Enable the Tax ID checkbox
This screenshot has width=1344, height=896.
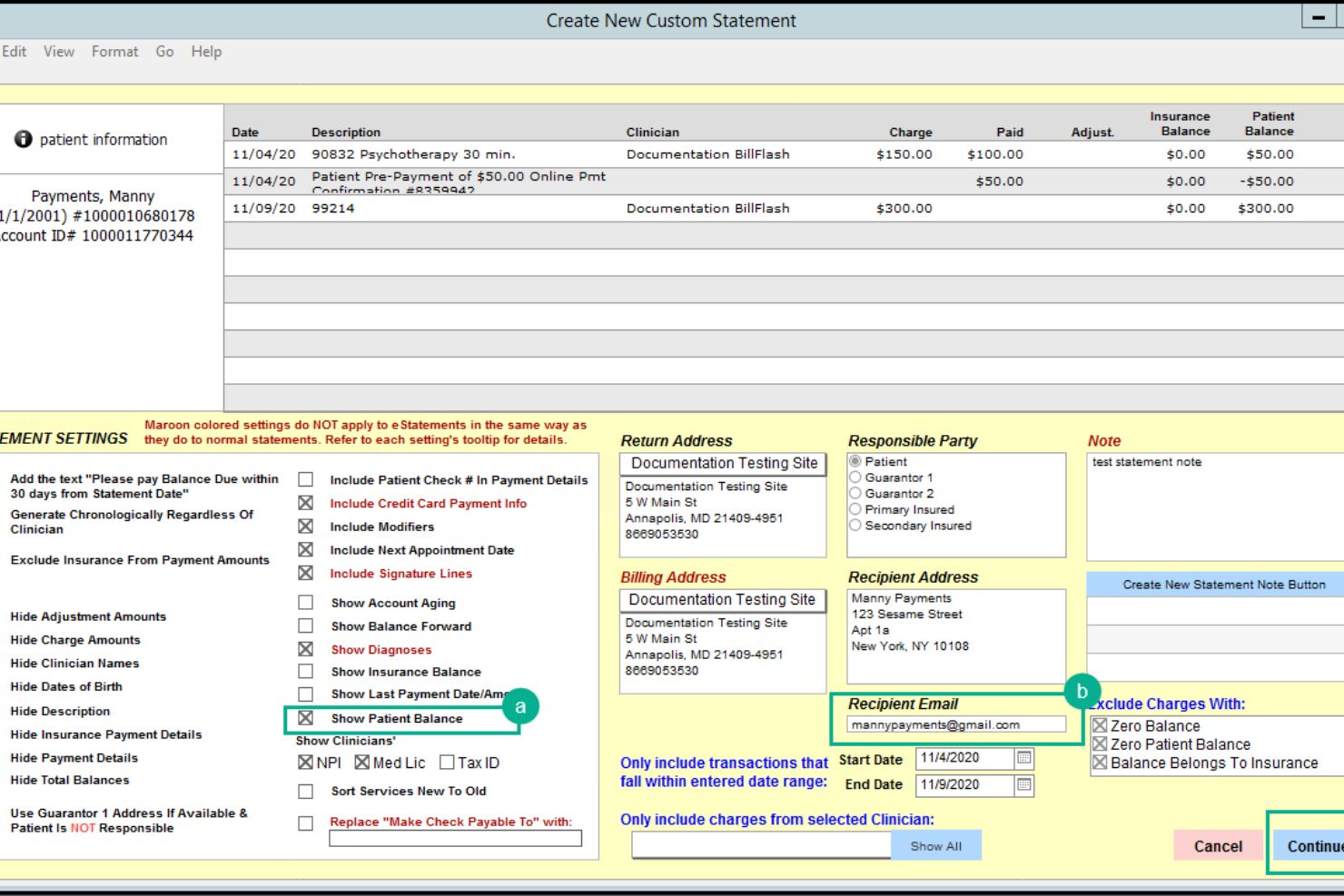[x=447, y=763]
